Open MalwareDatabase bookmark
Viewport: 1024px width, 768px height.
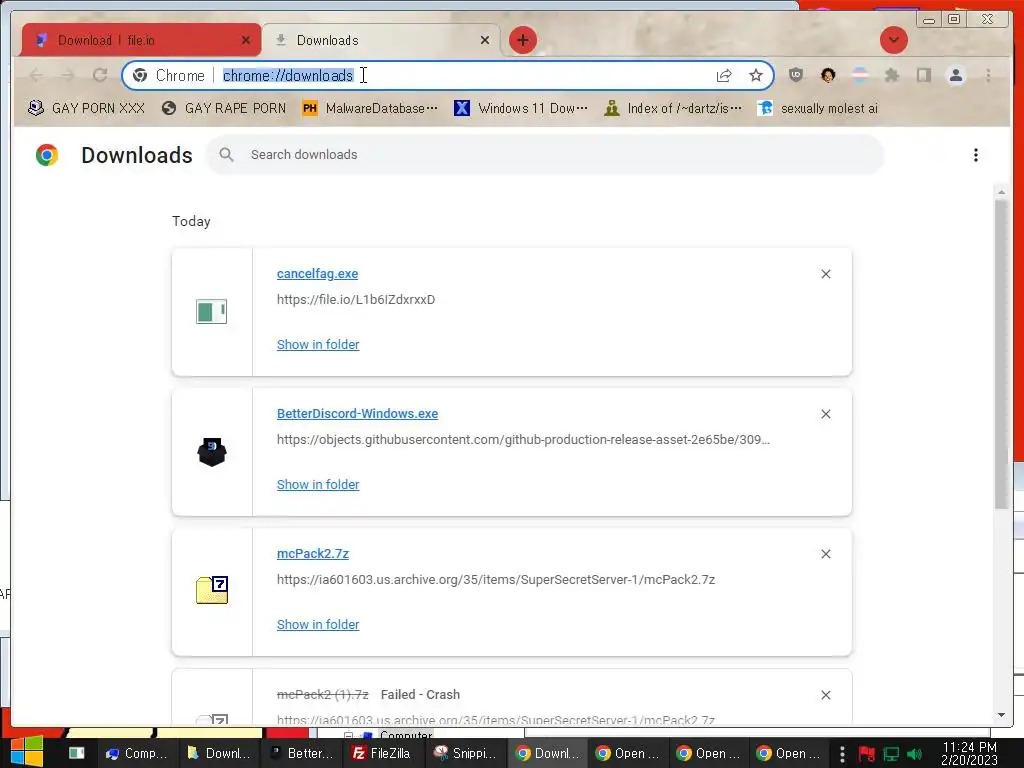pos(370,108)
